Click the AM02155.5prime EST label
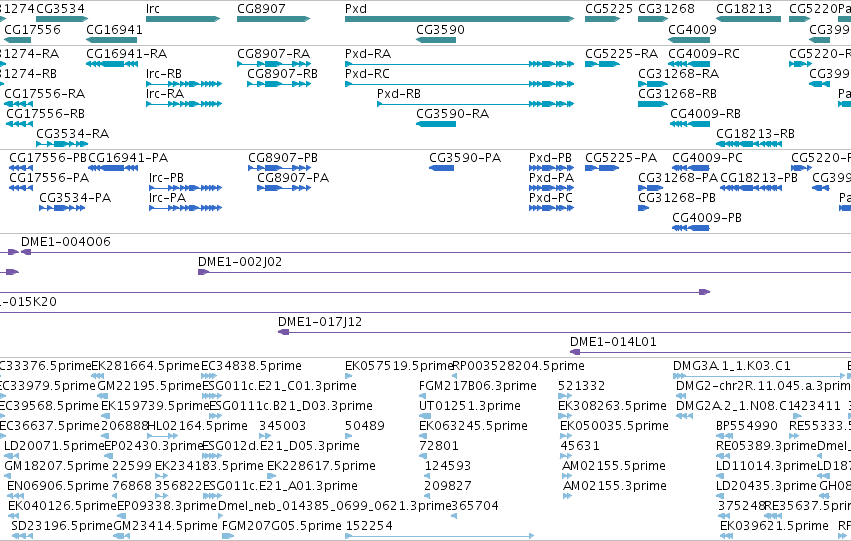The width and height of the screenshot is (851, 541). click(x=614, y=466)
